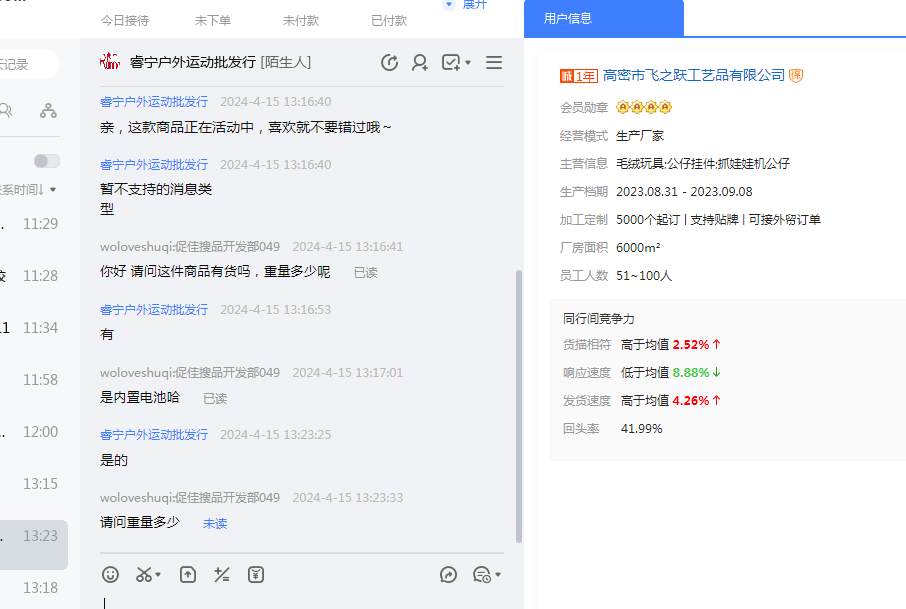Click the emoji smiley icon
The image size is (906, 609).
pyautogui.click(x=111, y=574)
